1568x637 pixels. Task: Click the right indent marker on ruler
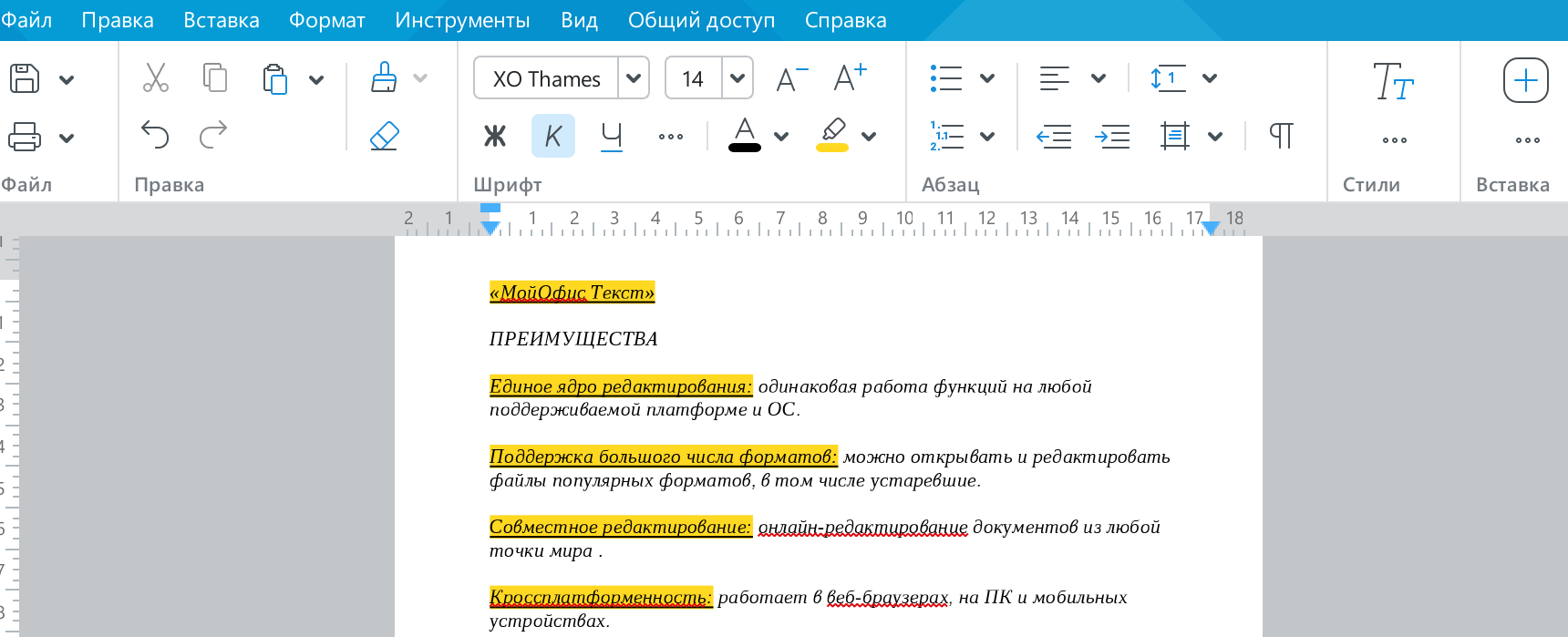[x=1210, y=228]
